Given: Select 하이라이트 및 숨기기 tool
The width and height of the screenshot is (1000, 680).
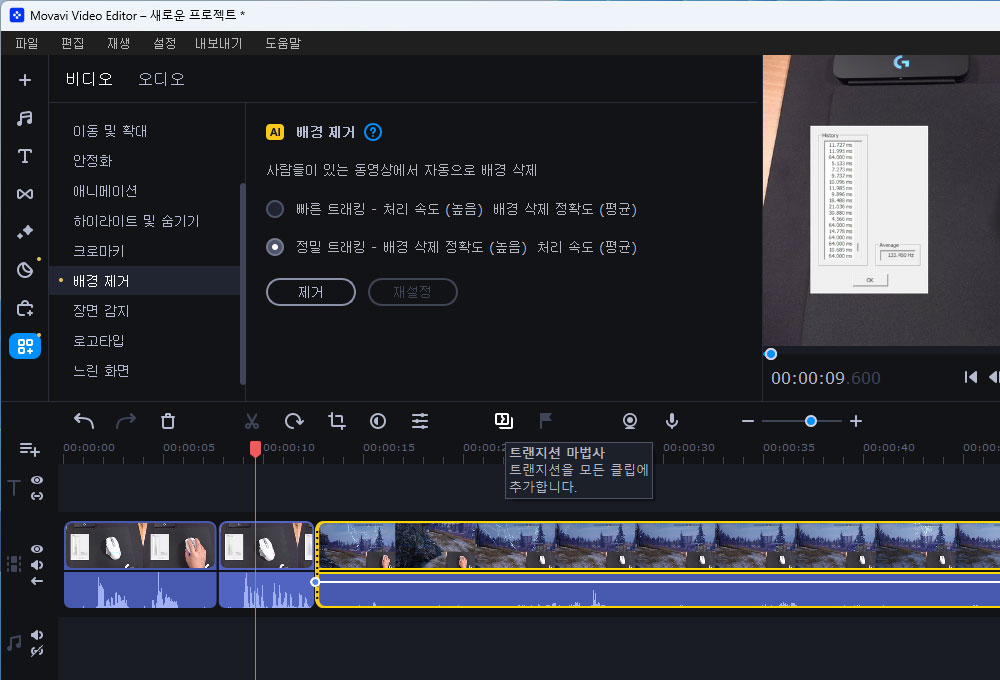Looking at the screenshot, I should pos(144,221).
